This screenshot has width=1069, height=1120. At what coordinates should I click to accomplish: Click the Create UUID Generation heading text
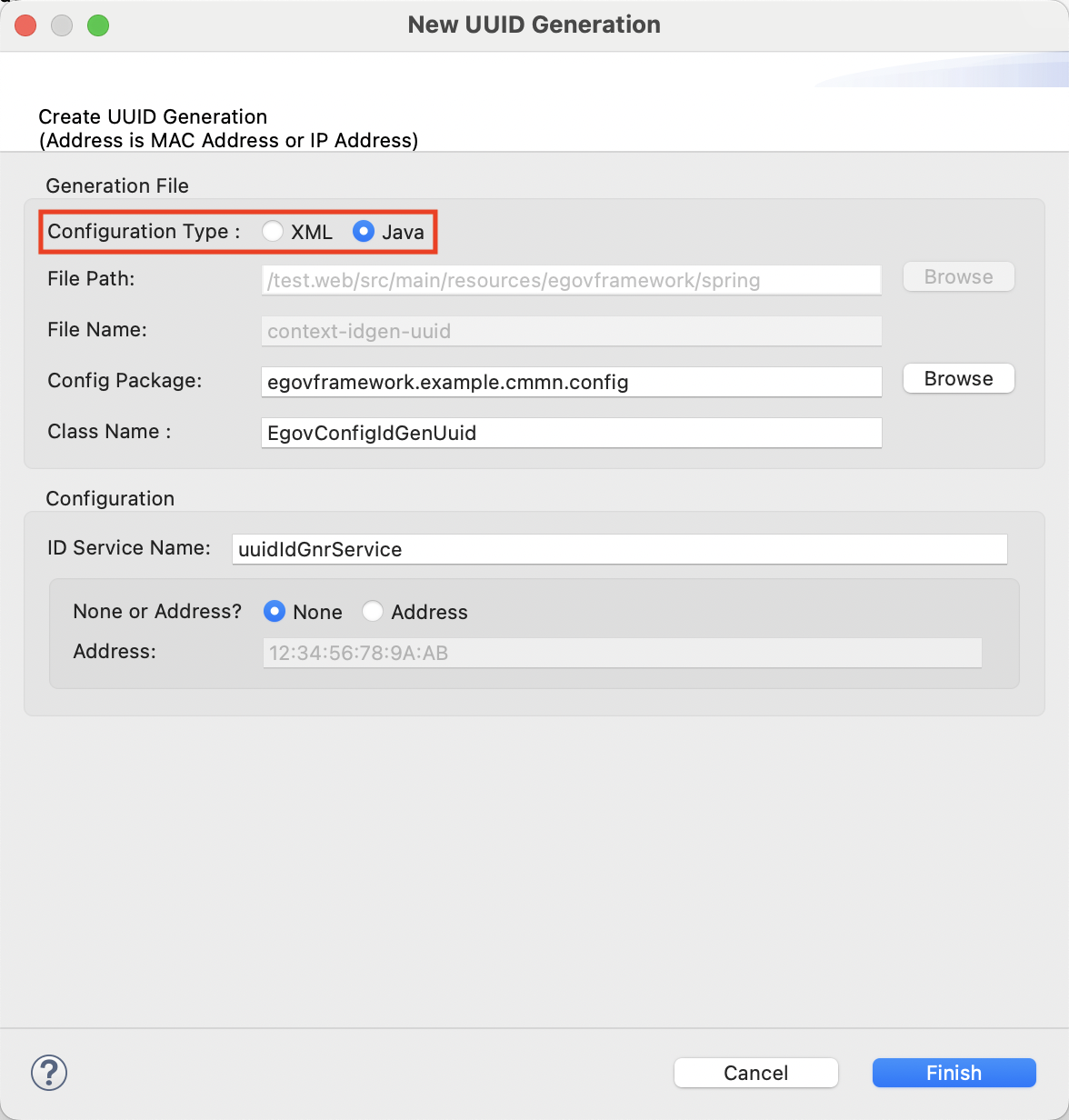coord(153,116)
